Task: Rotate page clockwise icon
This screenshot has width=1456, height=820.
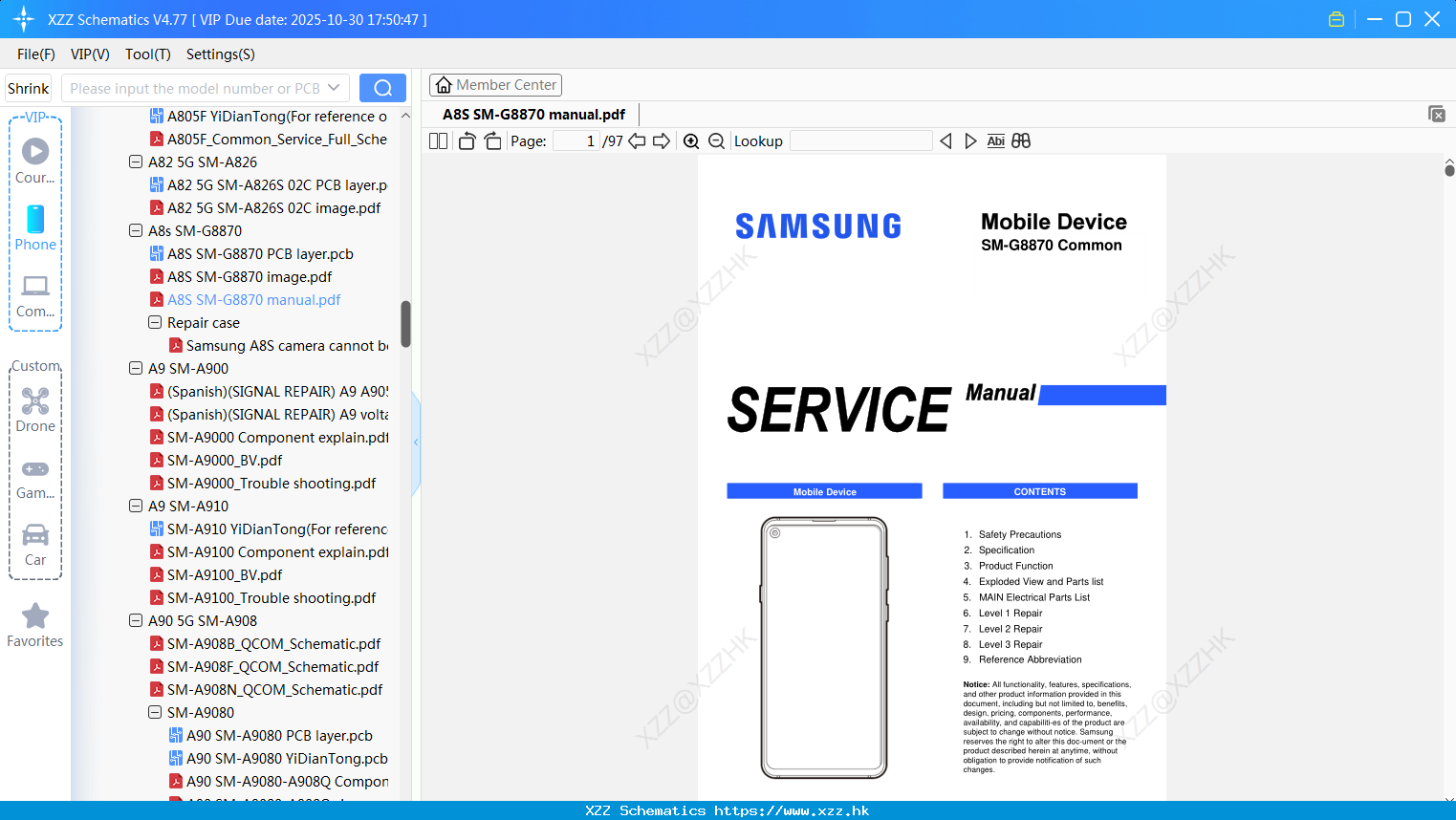Action: click(x=492, y=141)
